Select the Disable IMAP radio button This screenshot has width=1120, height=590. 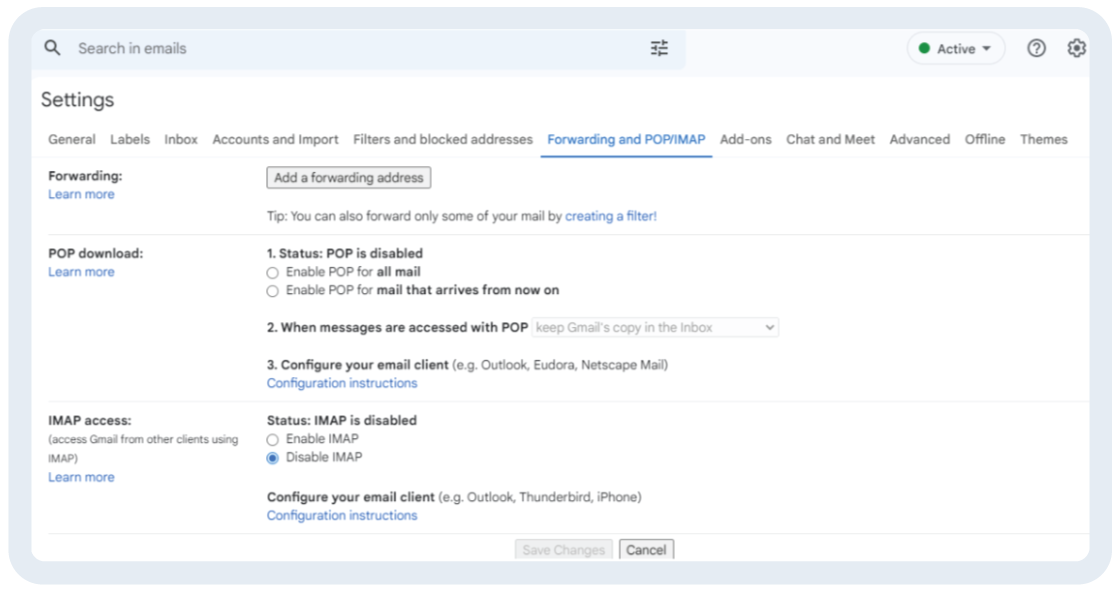coord(273,458)
